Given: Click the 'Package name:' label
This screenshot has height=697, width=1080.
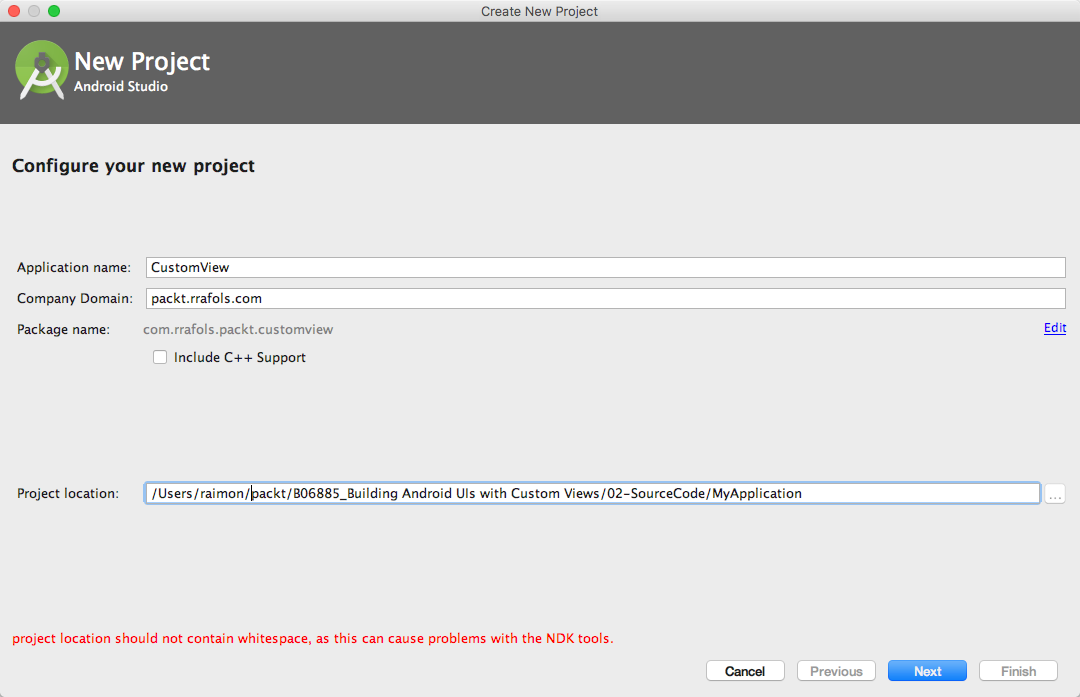Looking at the screenshot, I should tap(63, 329).
